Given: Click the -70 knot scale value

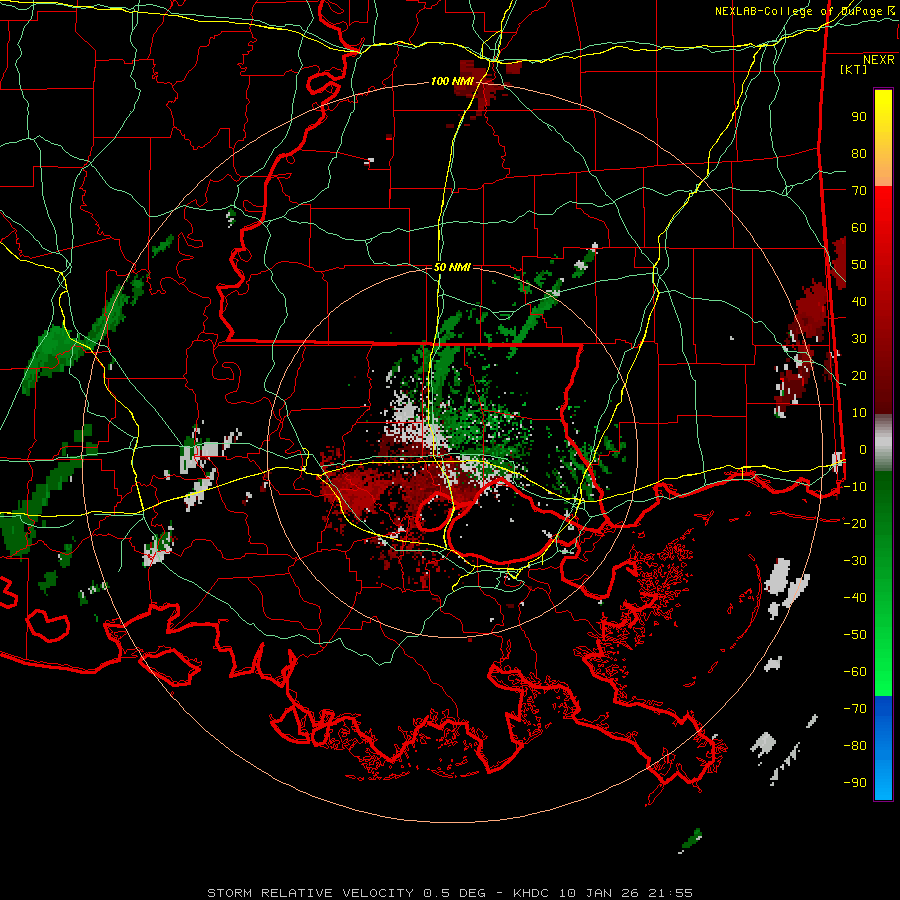Looking at the screenshot, I should [x=855, y=709].
